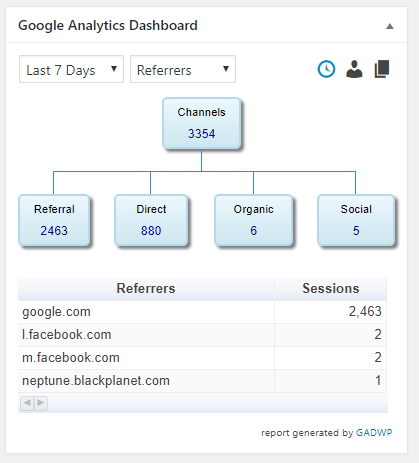
Task: Open the GADWP link
Action: click(374, 433)
